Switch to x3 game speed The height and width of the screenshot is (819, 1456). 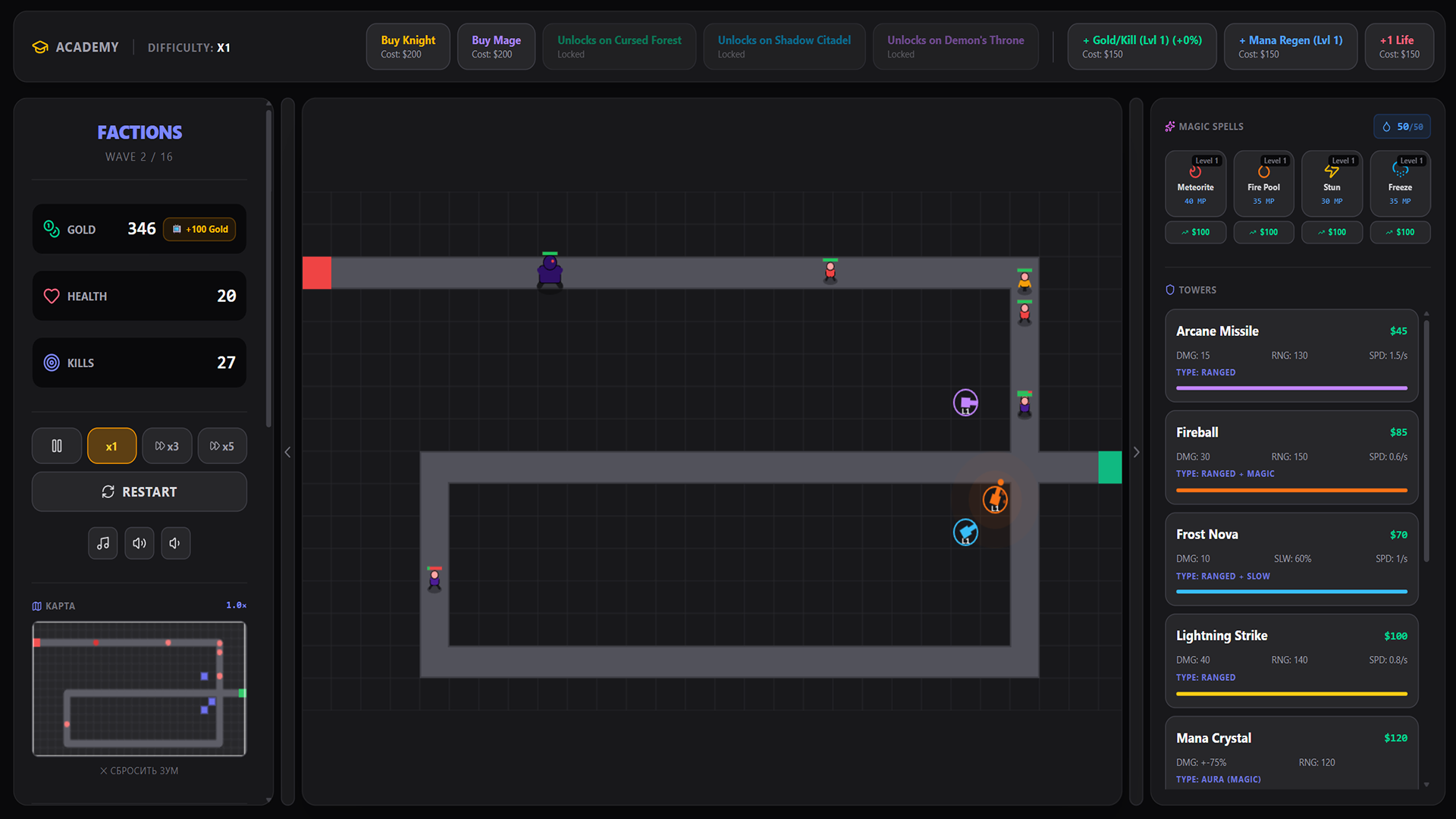click(167, 446)
